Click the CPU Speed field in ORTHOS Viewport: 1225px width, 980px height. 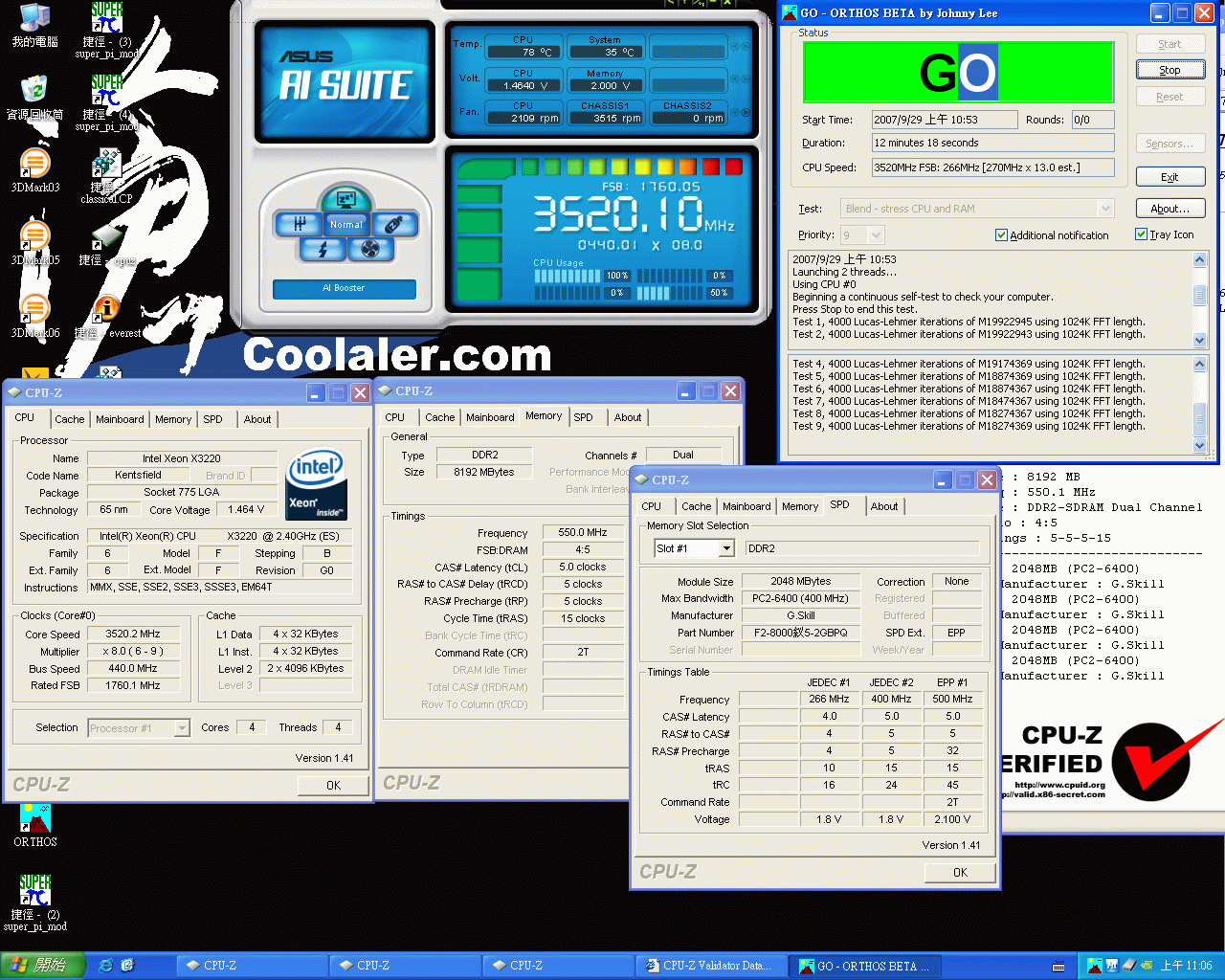992,167
